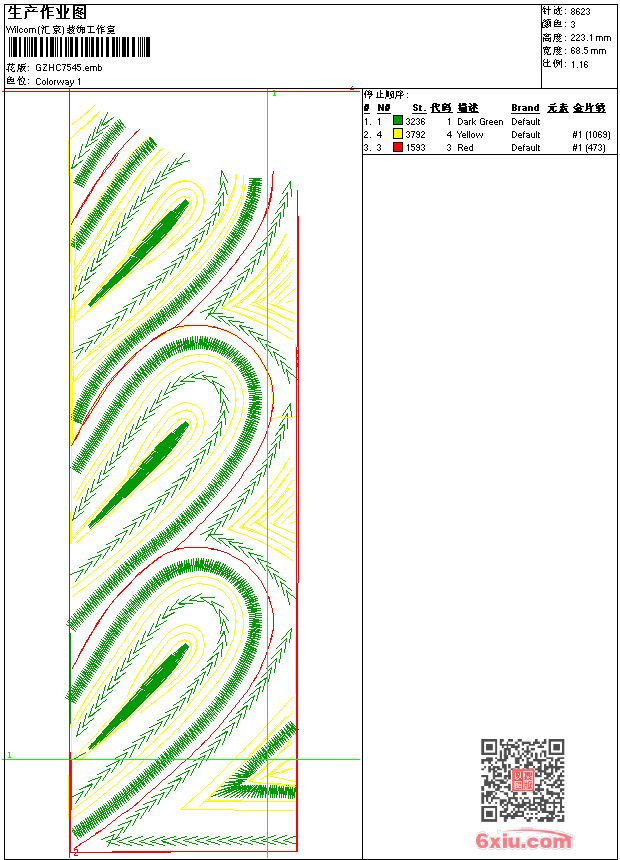Click the Red thread color swatch
Image resolution: width=620 pixels, height=860 pixels.
398,147
